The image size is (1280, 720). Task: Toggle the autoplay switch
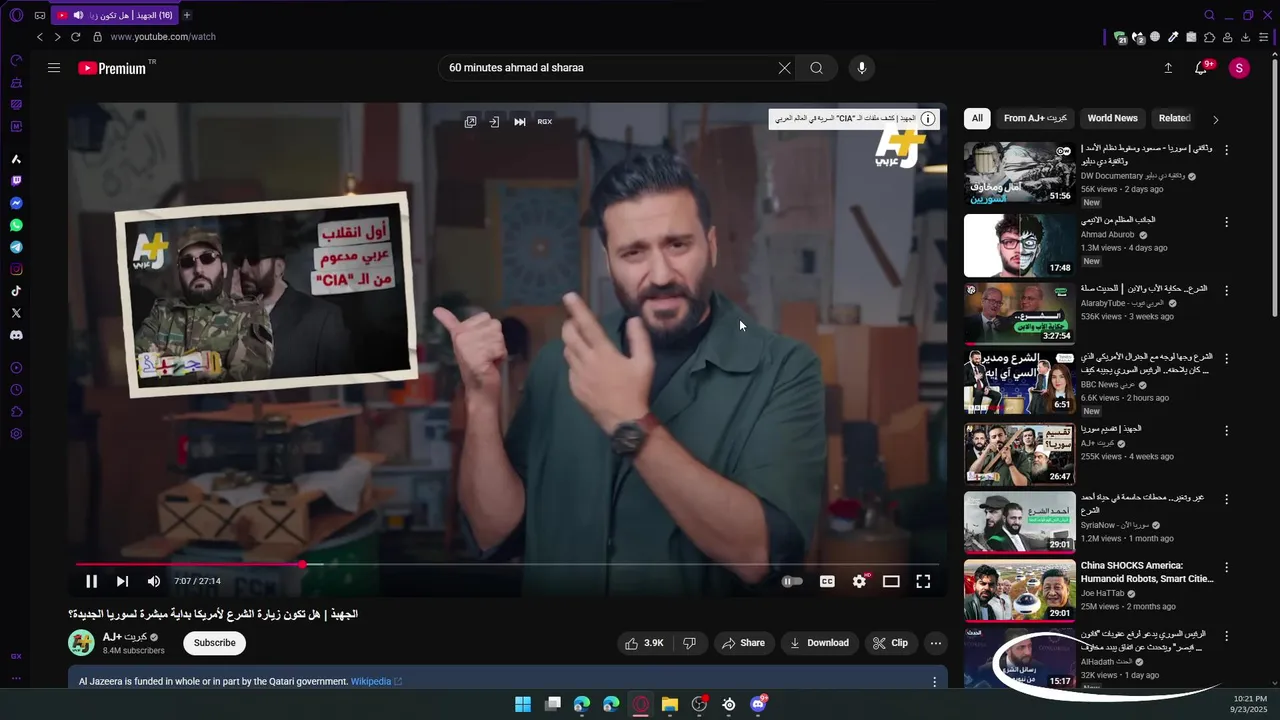pyautogui.click(x=792, y=581)
